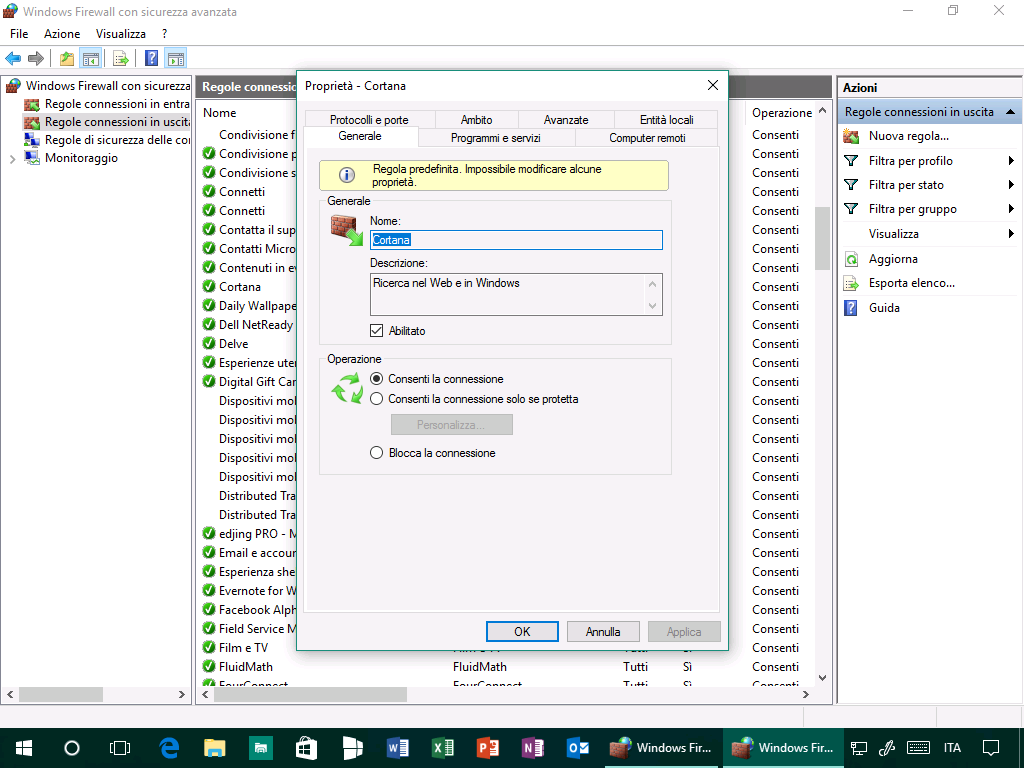Open help via blue question mark toolbar icon
Viewport: 1024px width, 768px height.
[152, 59]
